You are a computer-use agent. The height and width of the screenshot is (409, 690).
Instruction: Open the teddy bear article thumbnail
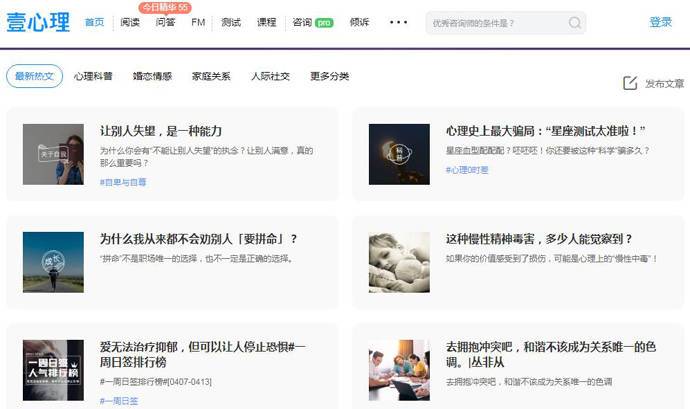click(x=399, y=262)
